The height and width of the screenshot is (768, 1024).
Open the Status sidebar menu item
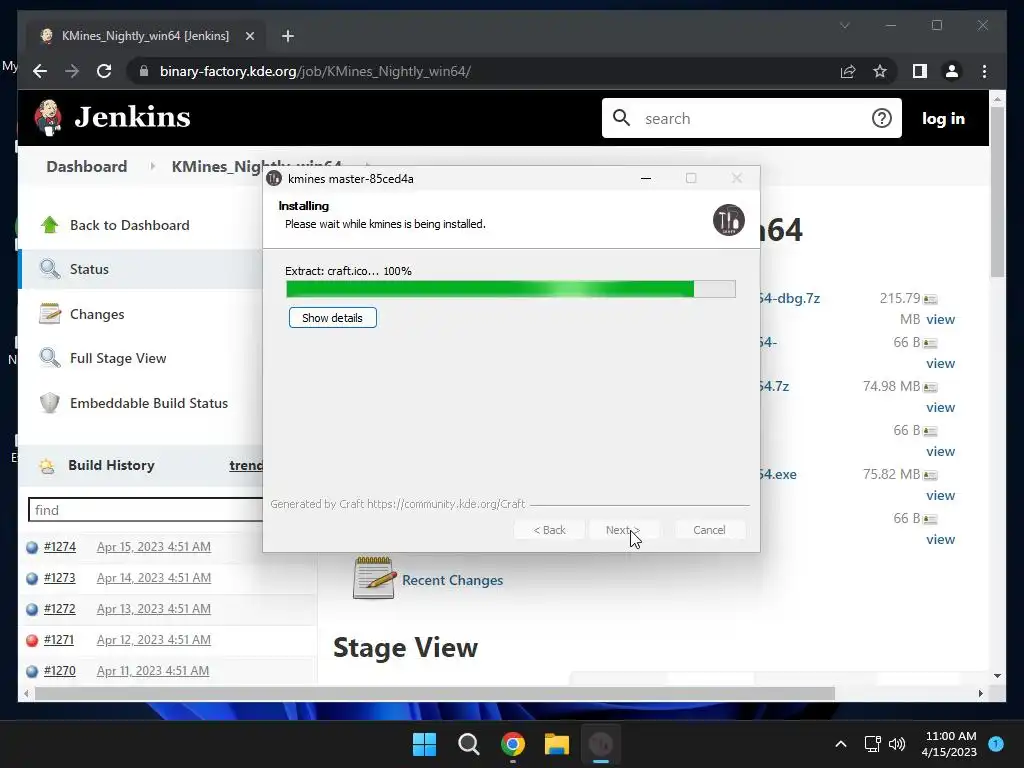[x=142, y=269]
